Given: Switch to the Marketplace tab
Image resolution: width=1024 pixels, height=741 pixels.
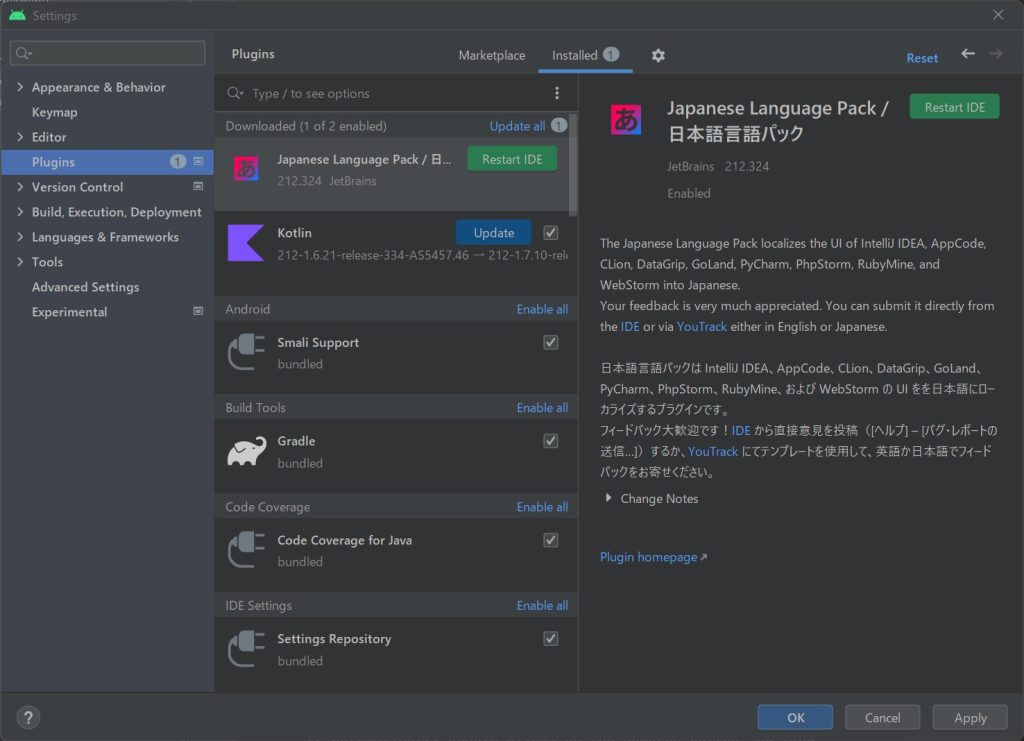Looking at the screenshot, I should point(492,55).
